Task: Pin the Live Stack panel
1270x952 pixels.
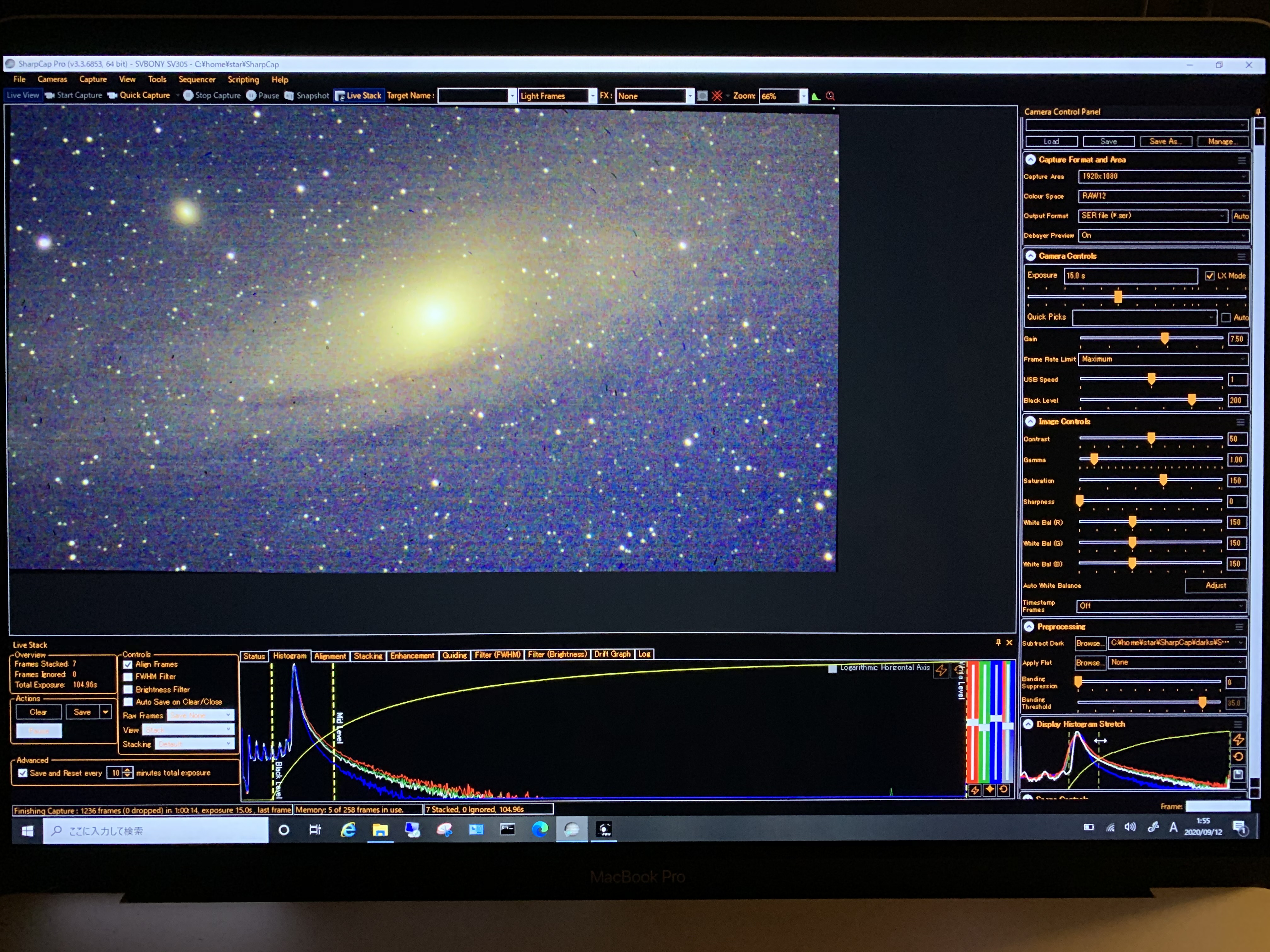Action: 998,643
